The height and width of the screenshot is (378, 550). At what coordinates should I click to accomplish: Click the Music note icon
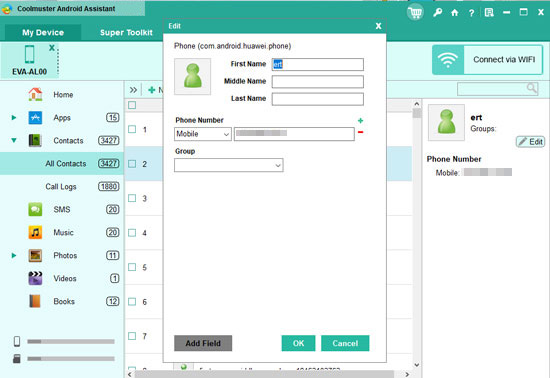35,232
